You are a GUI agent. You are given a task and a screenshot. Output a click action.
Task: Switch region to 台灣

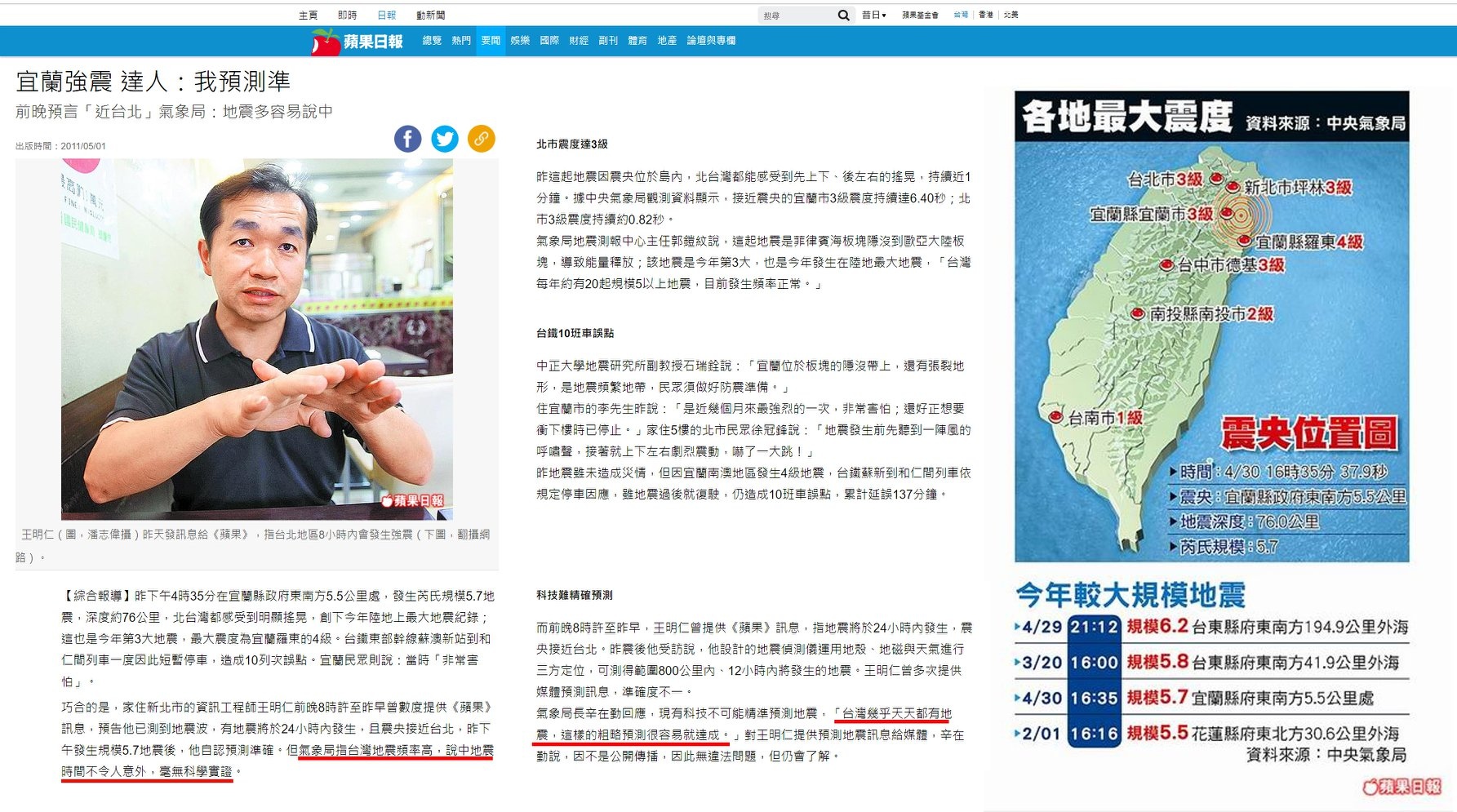point(961,15)
